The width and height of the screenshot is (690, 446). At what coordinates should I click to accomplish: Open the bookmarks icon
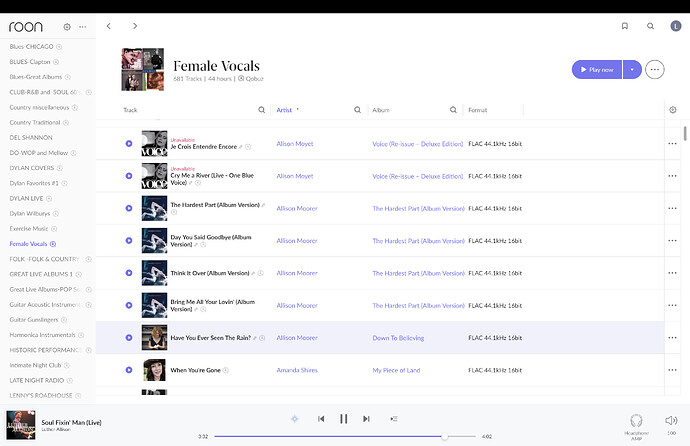[624, 26]
